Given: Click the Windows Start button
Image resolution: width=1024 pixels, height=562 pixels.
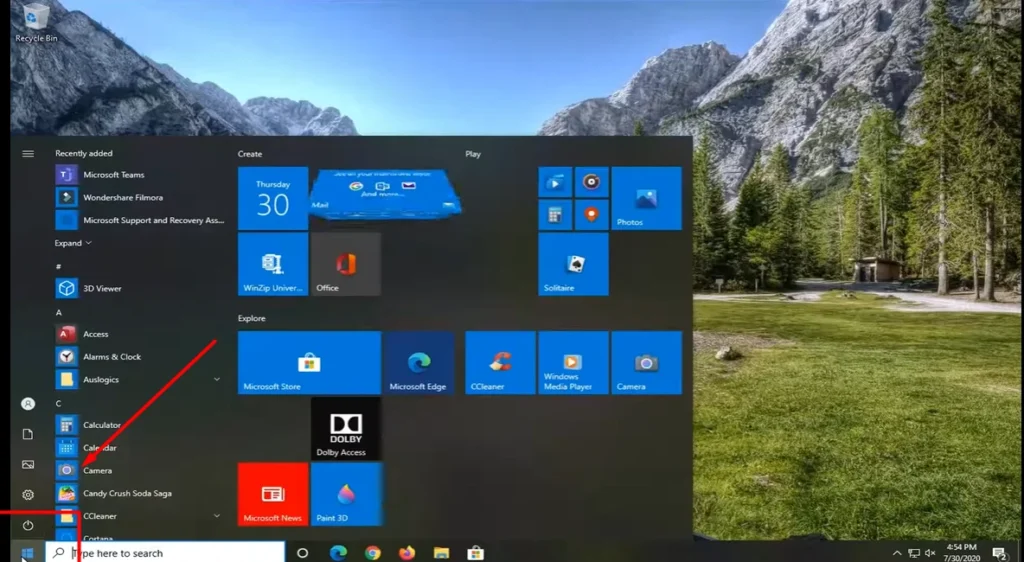Looking at the screenshot, I should pos(27,554).
